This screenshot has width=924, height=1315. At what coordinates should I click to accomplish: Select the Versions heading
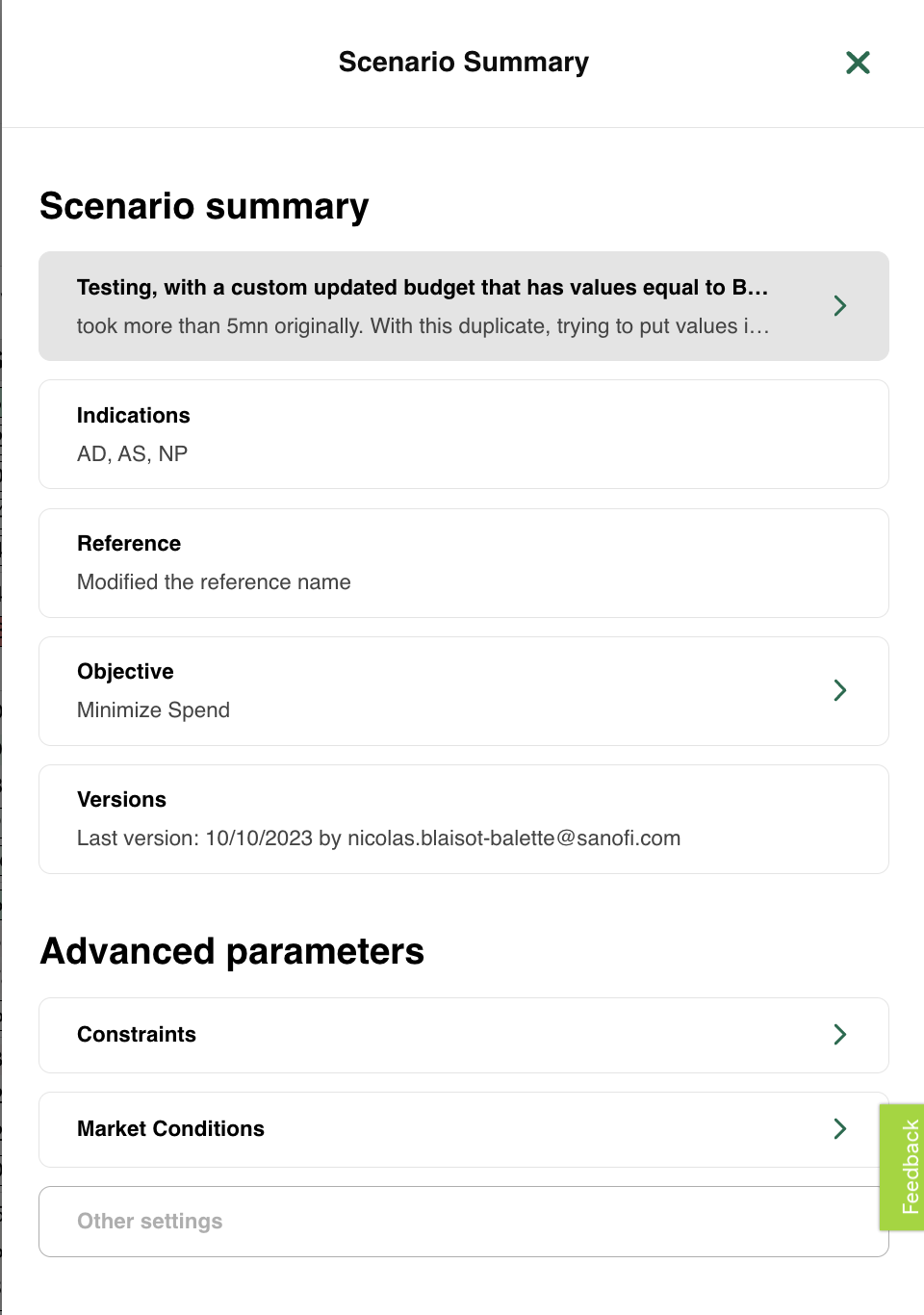pyautogui.click(x=121, y=800)
